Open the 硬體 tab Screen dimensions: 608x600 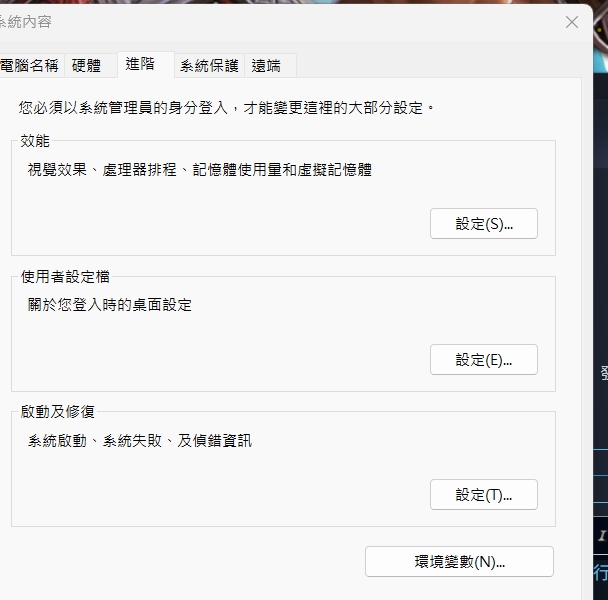(x=87, y=66)
